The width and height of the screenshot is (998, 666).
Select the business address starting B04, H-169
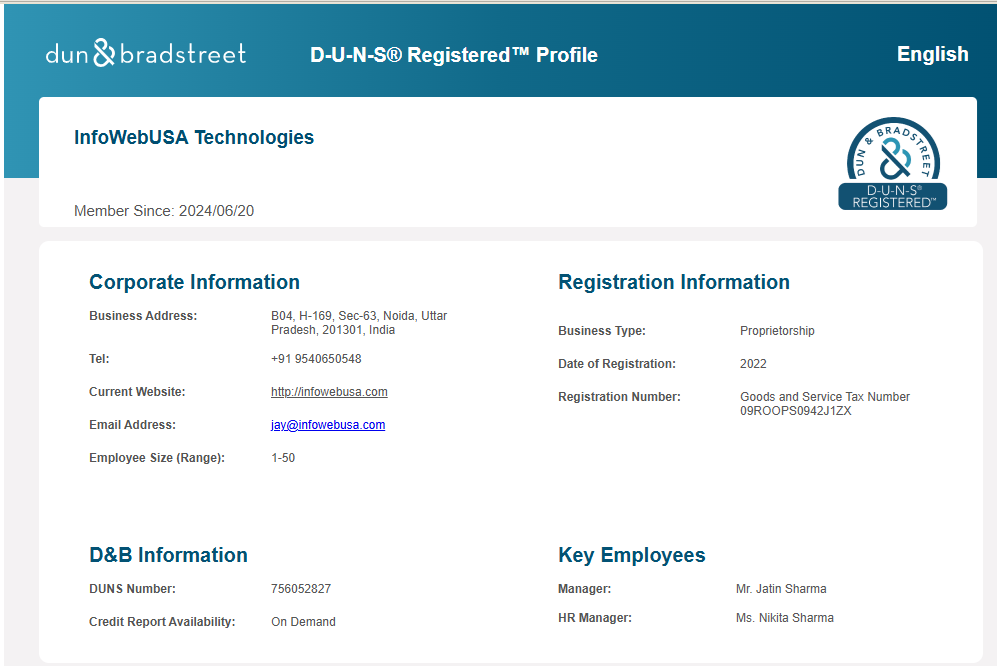(x=359, y=323)
